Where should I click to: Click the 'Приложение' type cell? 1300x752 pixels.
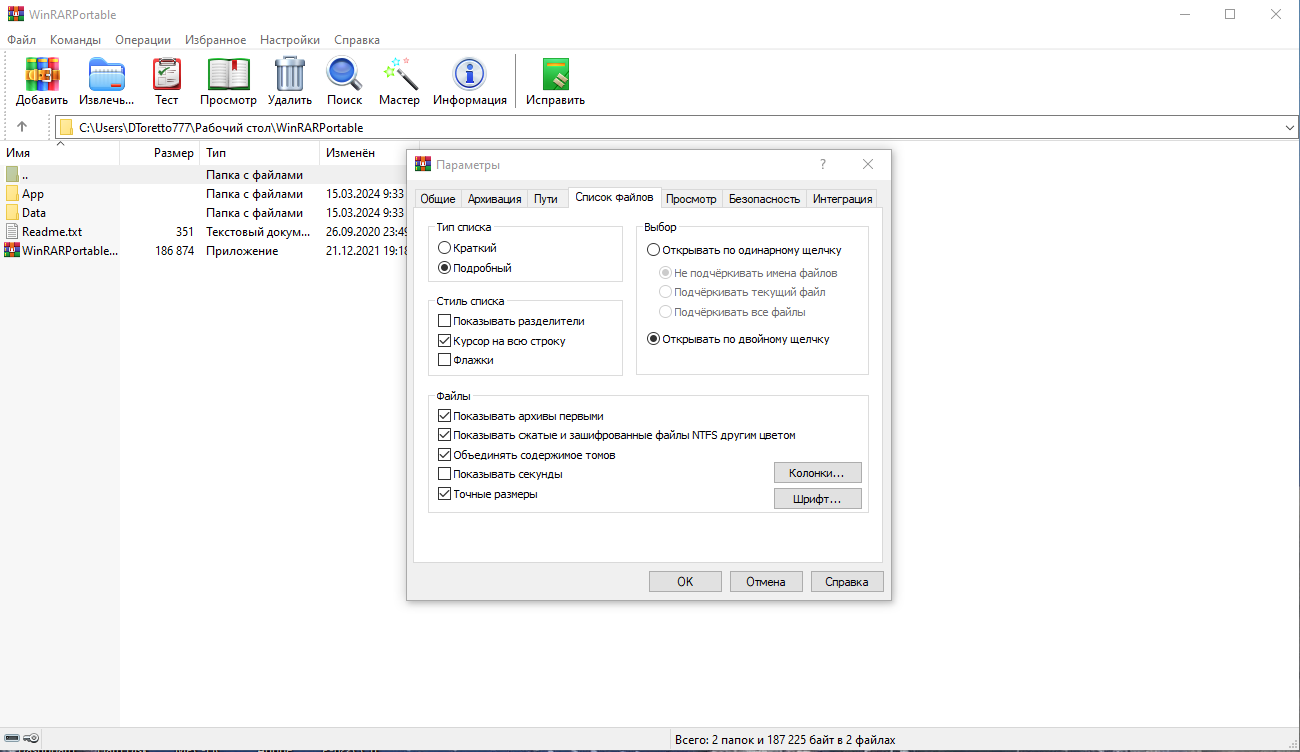coord(242,251)
